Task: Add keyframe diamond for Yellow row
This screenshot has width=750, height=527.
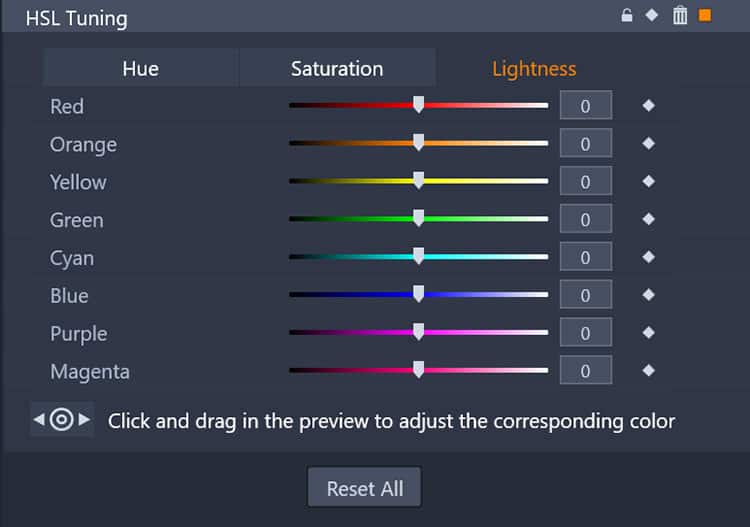Action: point(649,181)
